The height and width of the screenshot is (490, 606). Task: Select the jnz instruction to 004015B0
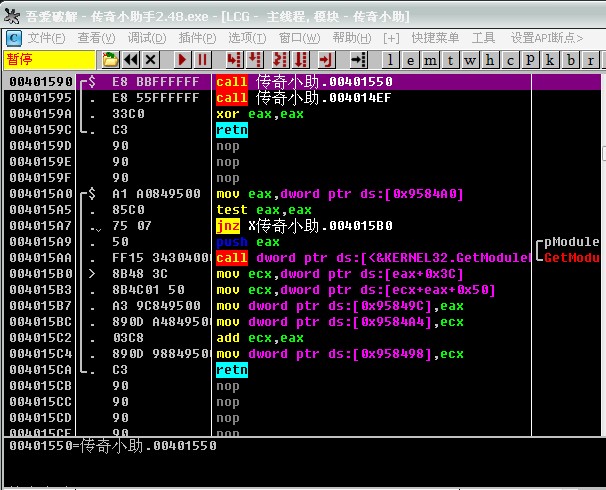(304, 226)
